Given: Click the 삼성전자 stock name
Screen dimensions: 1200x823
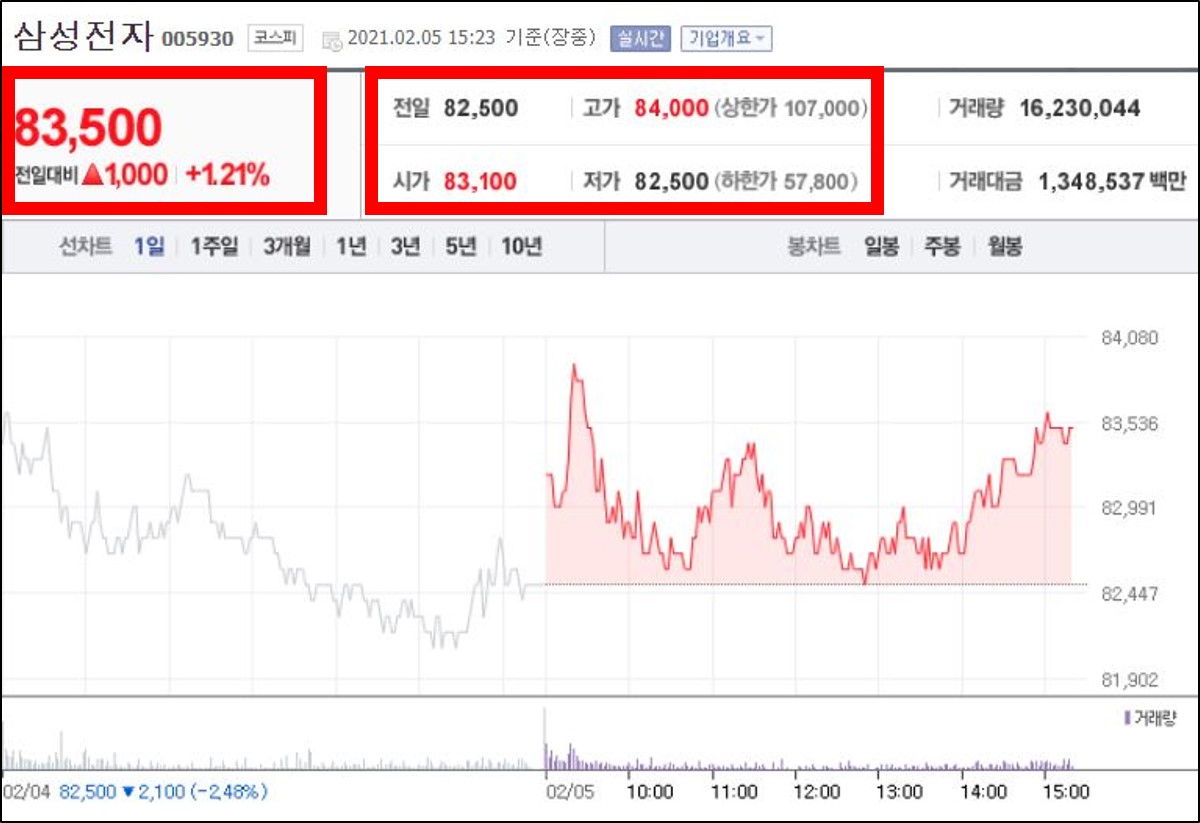Looking at the screenshot, I should pyautogui.click(x=82, y=37).
